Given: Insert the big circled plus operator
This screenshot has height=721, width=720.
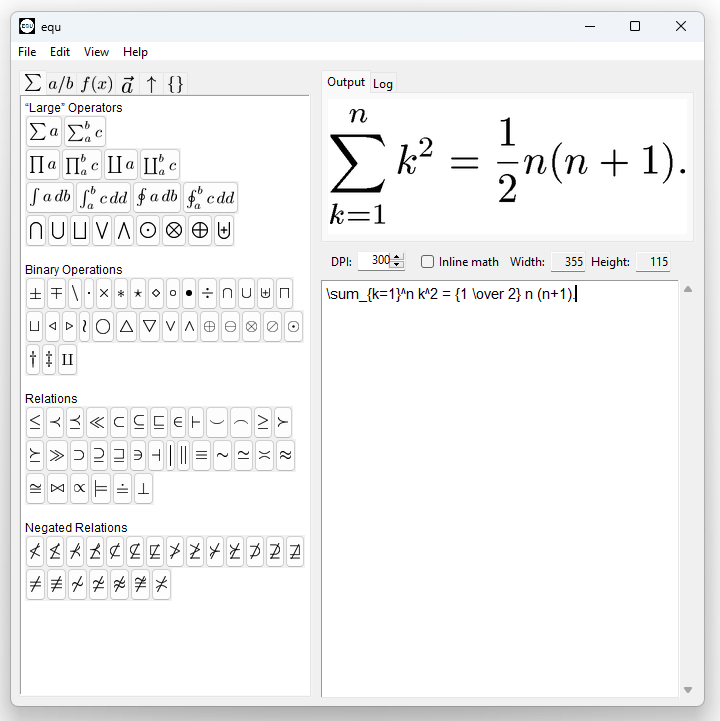Looking at the screenshot, I should click(x=200, y=230).
